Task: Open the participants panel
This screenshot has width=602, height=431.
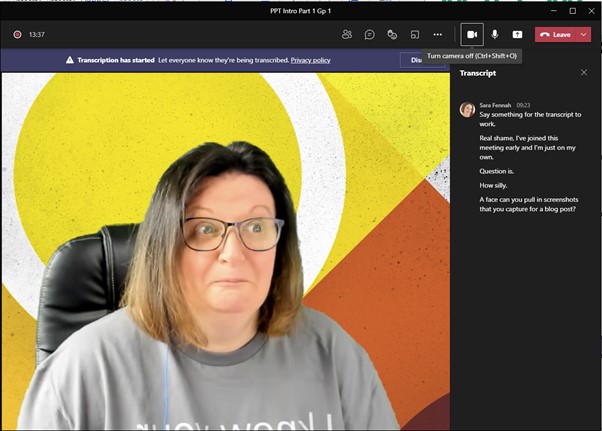Action: point(347,34)
